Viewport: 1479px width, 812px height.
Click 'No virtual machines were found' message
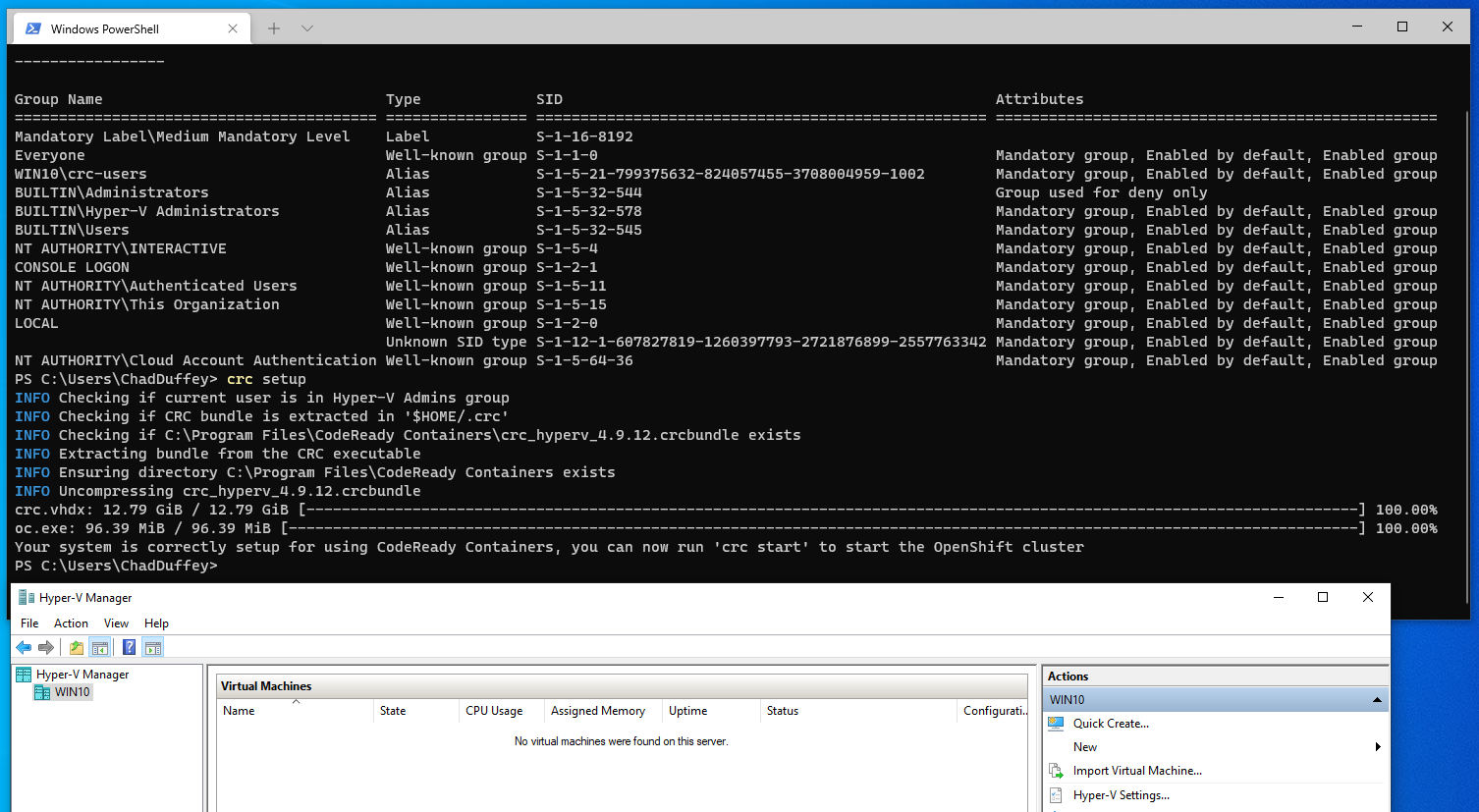621,741
